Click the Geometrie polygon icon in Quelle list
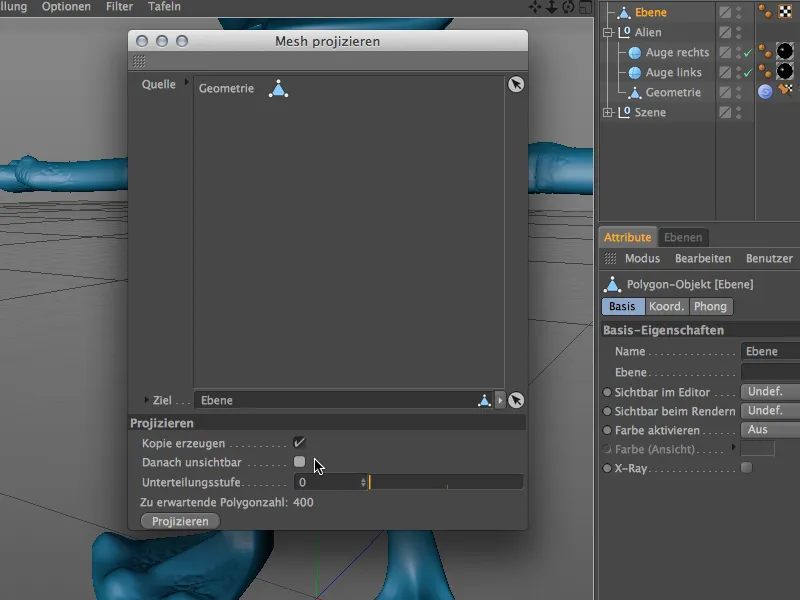Viewport: 800px width, 600px height. pos(279,88)
